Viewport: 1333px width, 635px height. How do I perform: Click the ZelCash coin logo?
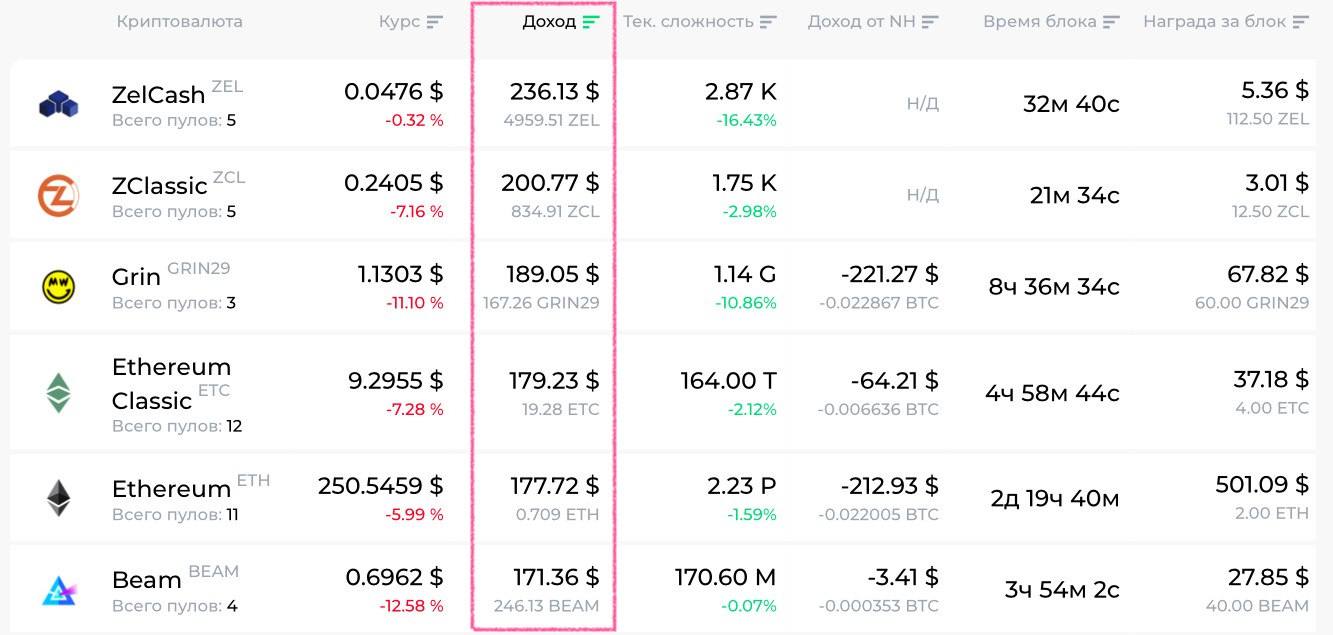(x=59, y=104)
